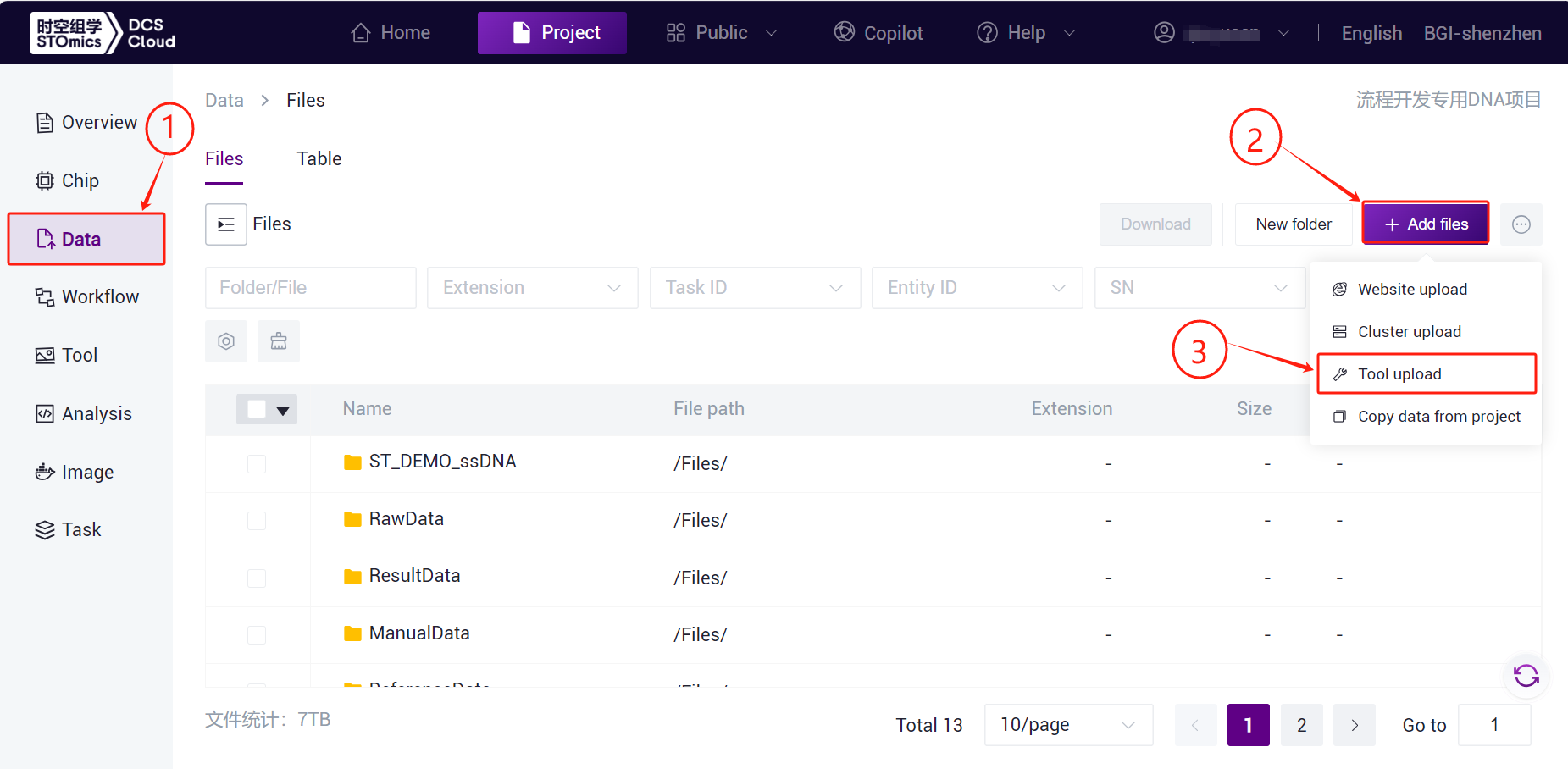Viewport: 1568px width, 769px height.
Task: Click the Data breadcrumb link
Action: tap(224, 101)
